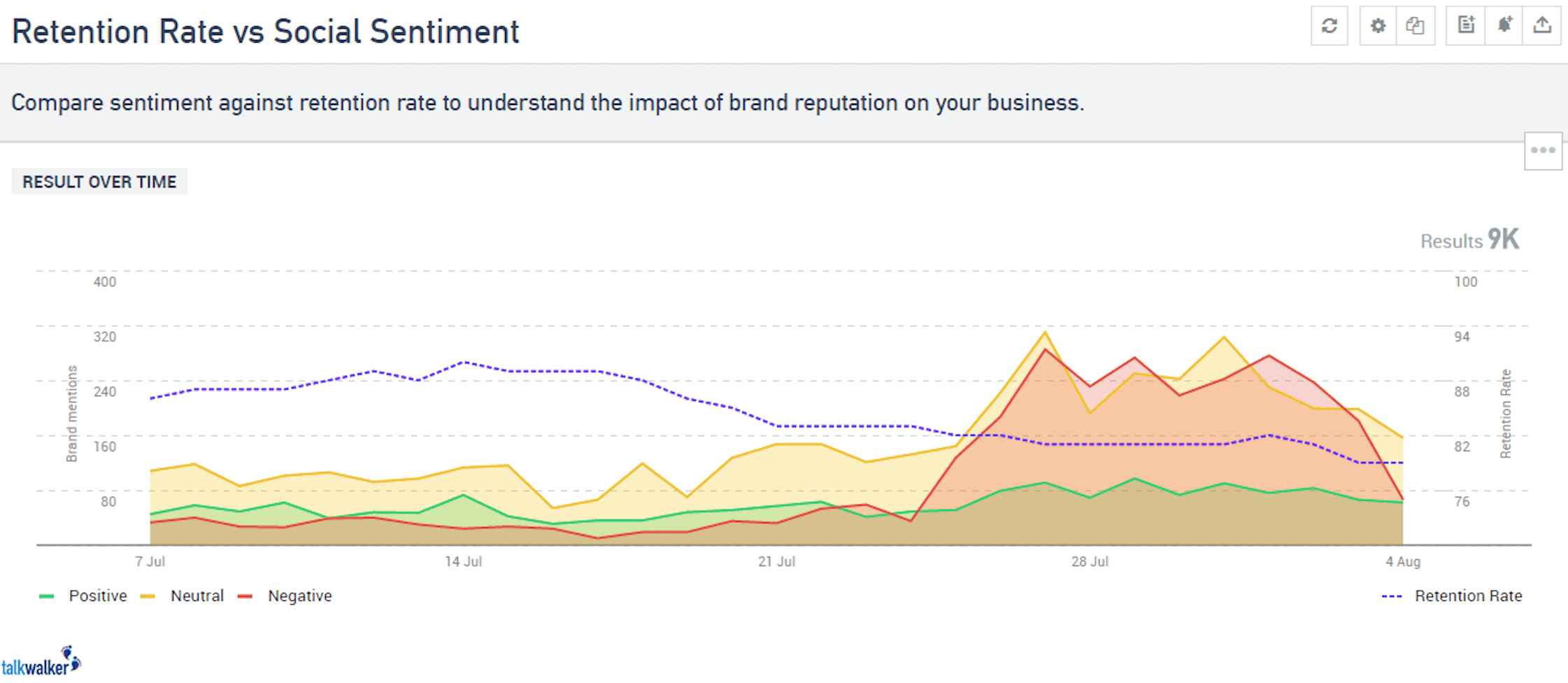This screenshot has width=1568, height=683.
Task: Click the 28 Jul date on timeline axis
Action: 1090,562
